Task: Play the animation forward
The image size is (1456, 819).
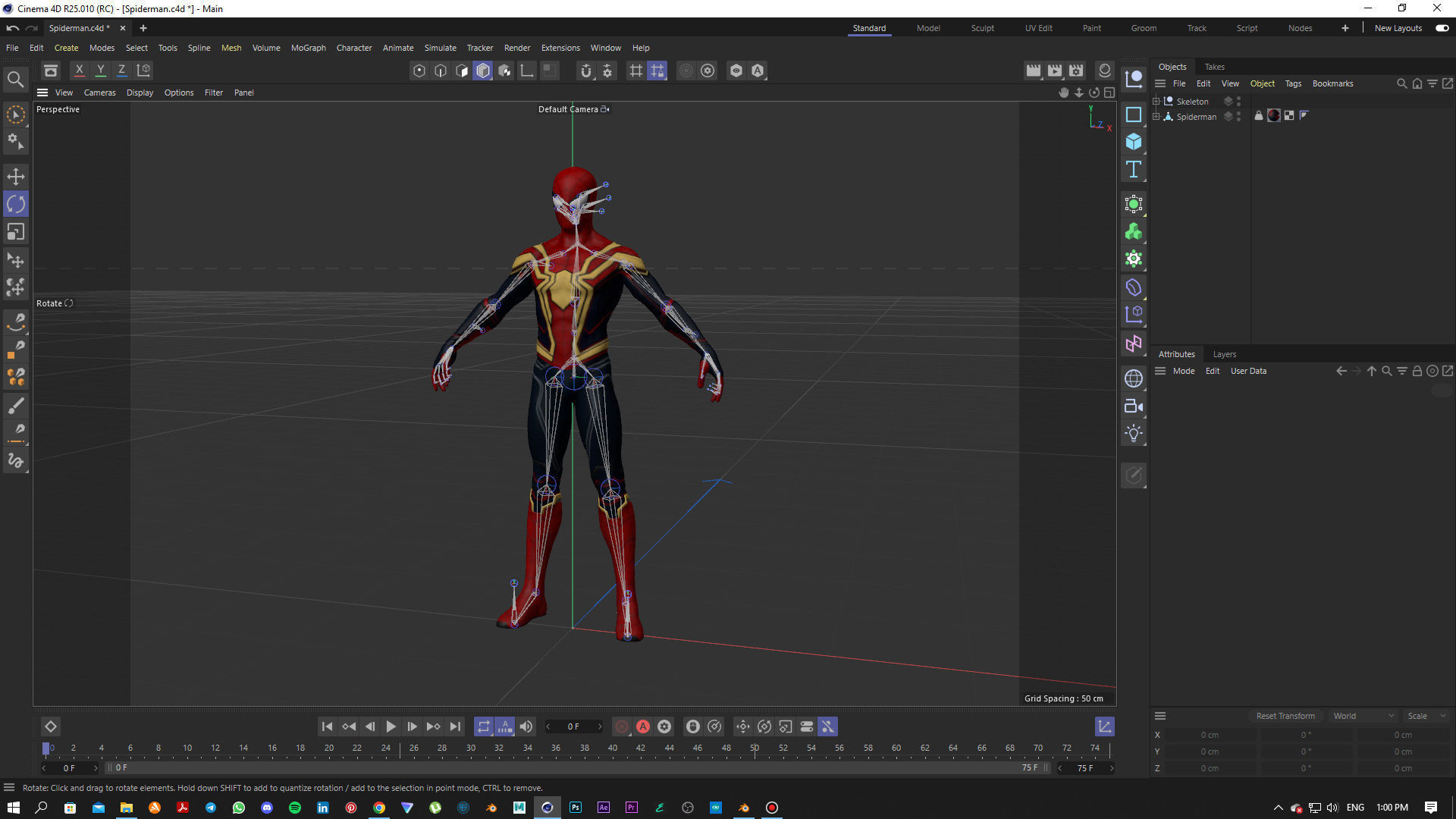Action: (391, 726)
